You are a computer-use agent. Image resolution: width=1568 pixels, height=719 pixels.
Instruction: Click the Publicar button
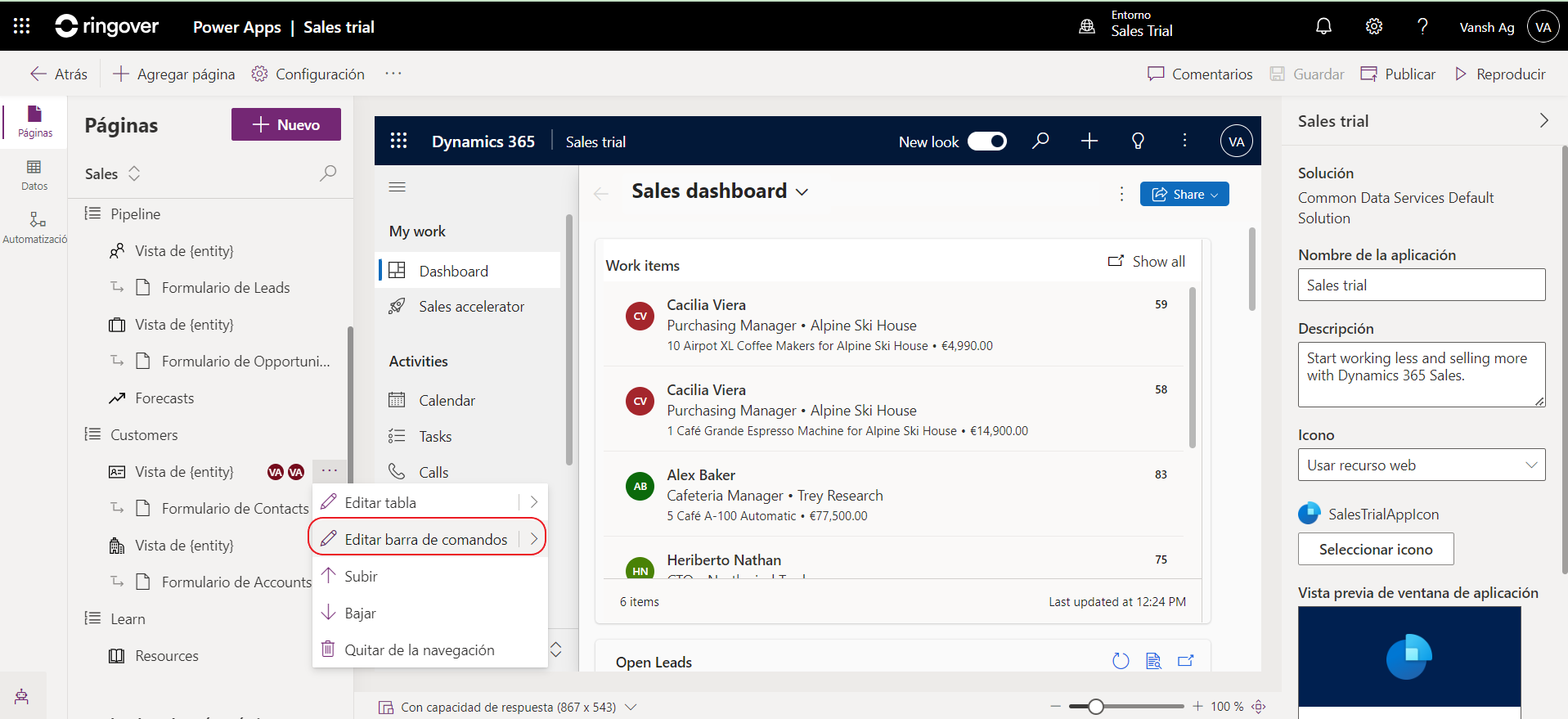1398,74
